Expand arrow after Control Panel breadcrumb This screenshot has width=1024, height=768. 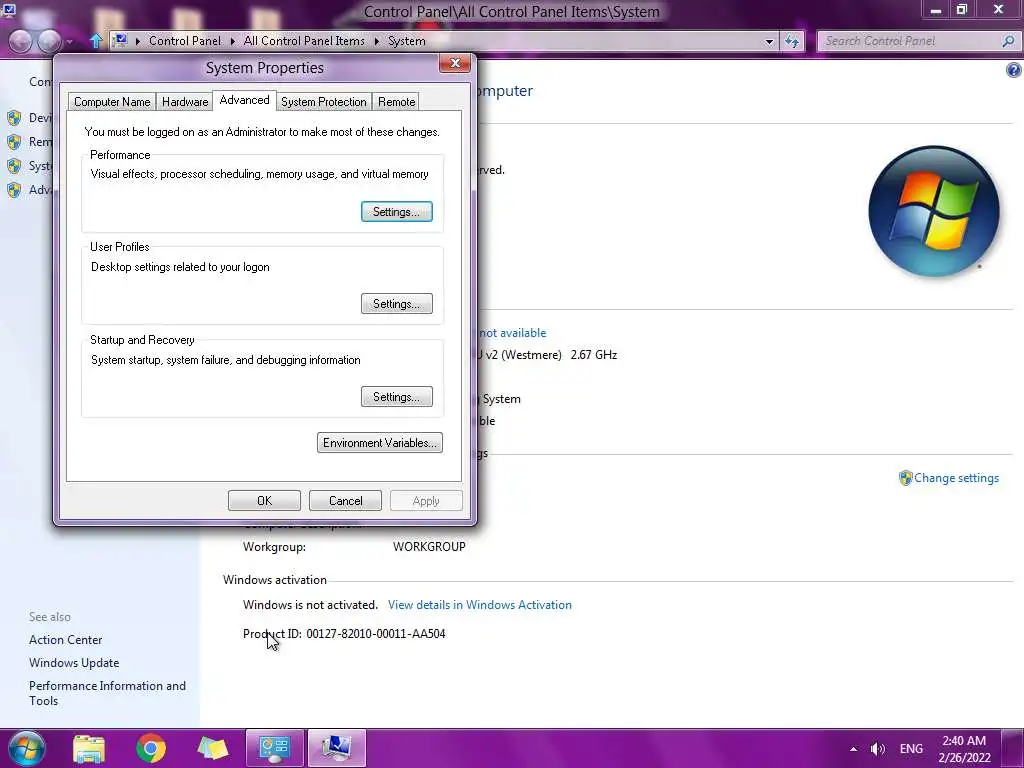tap(232, 41)
